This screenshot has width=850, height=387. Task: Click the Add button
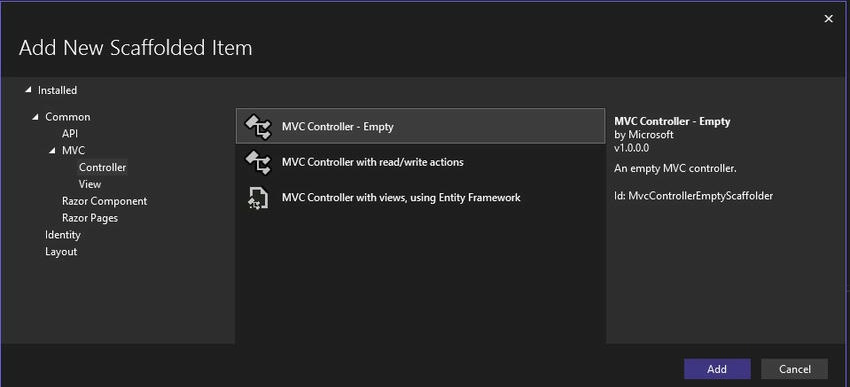[717, 369]
